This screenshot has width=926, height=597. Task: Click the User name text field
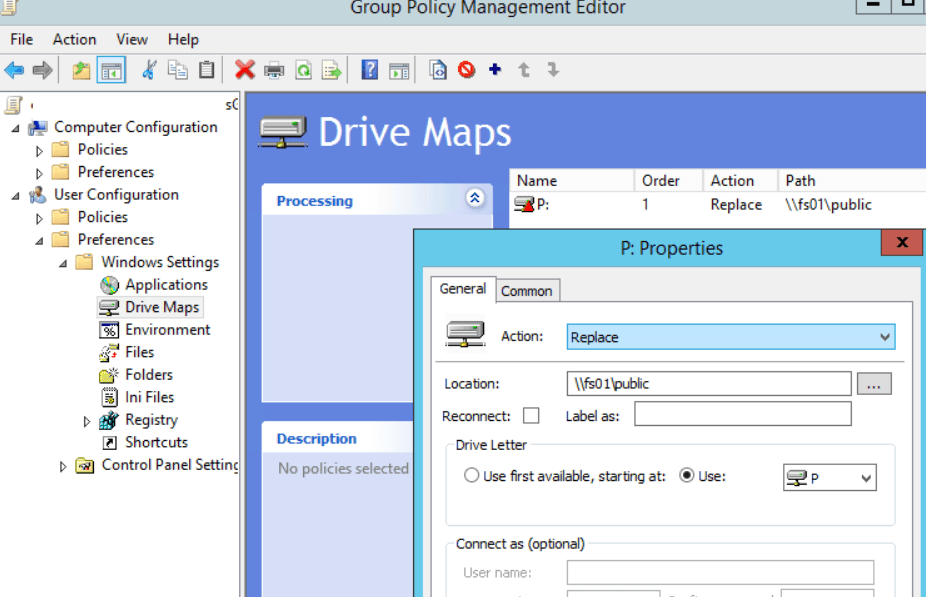720,572
